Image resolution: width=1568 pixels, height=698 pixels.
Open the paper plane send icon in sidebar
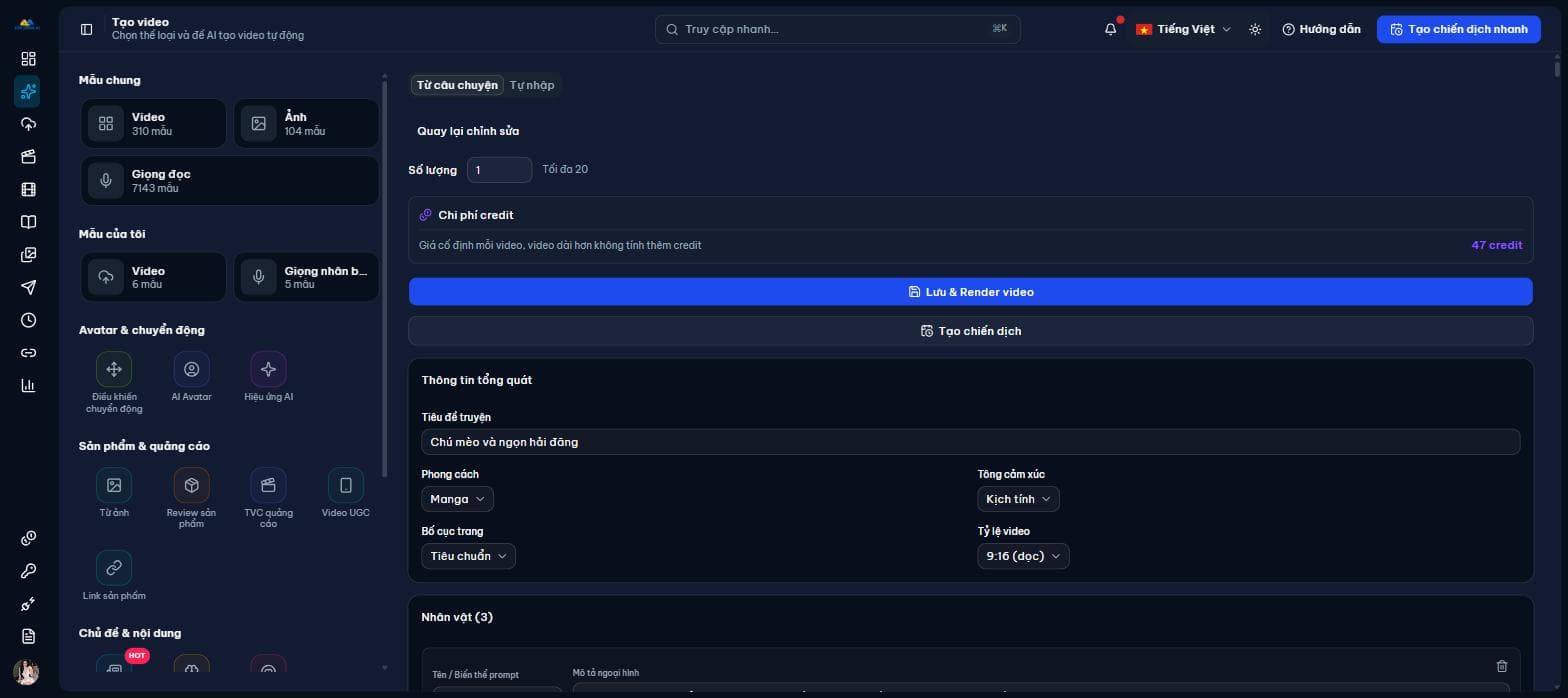click(x=28, y=287)
